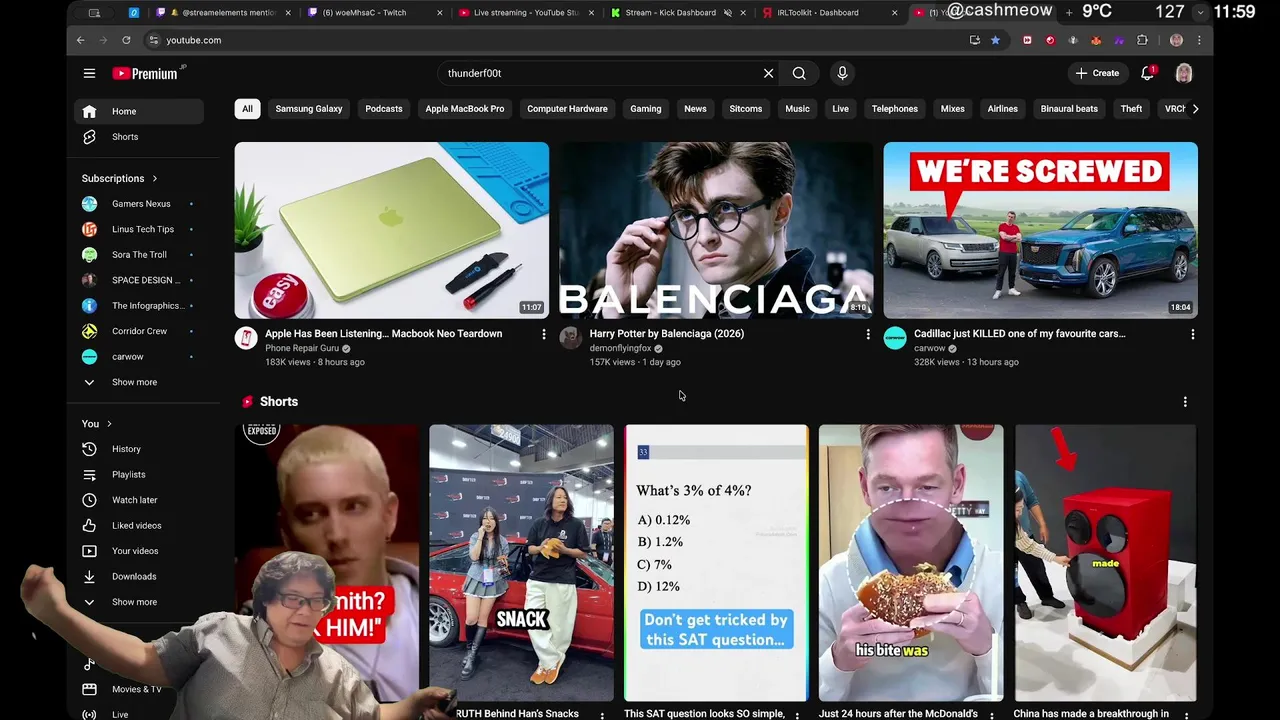
Task: Clear the search box with the X
Action: (x=768, y=73)
